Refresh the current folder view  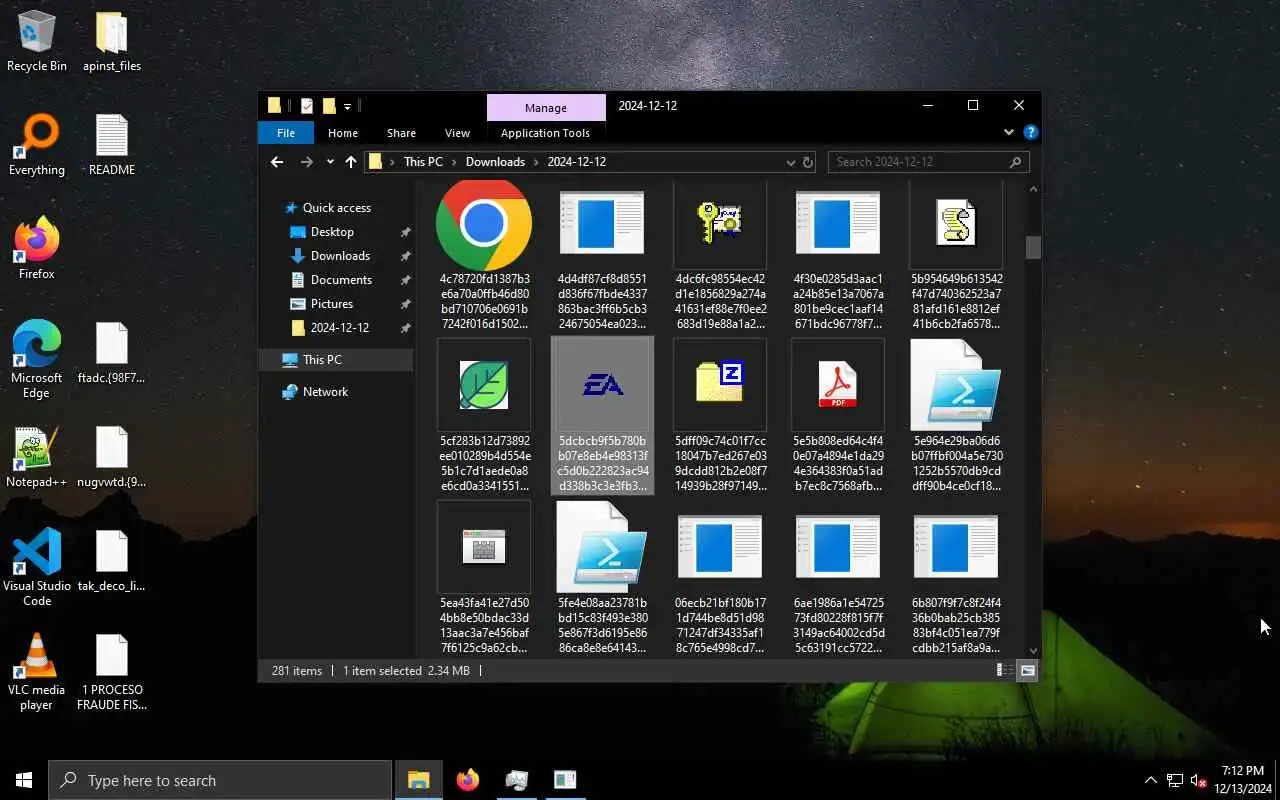(x=808, y=162)
